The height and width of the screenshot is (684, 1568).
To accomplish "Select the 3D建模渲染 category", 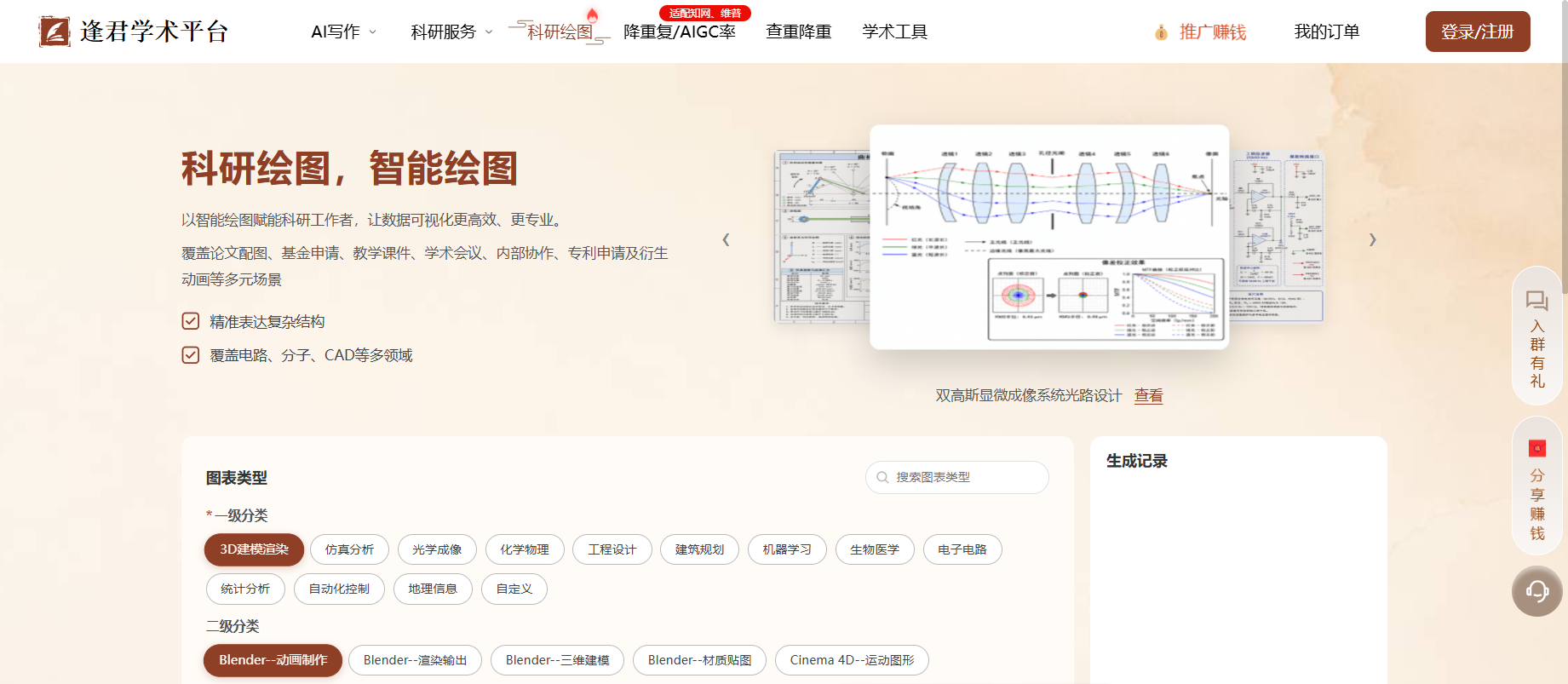I will (254, 549).
